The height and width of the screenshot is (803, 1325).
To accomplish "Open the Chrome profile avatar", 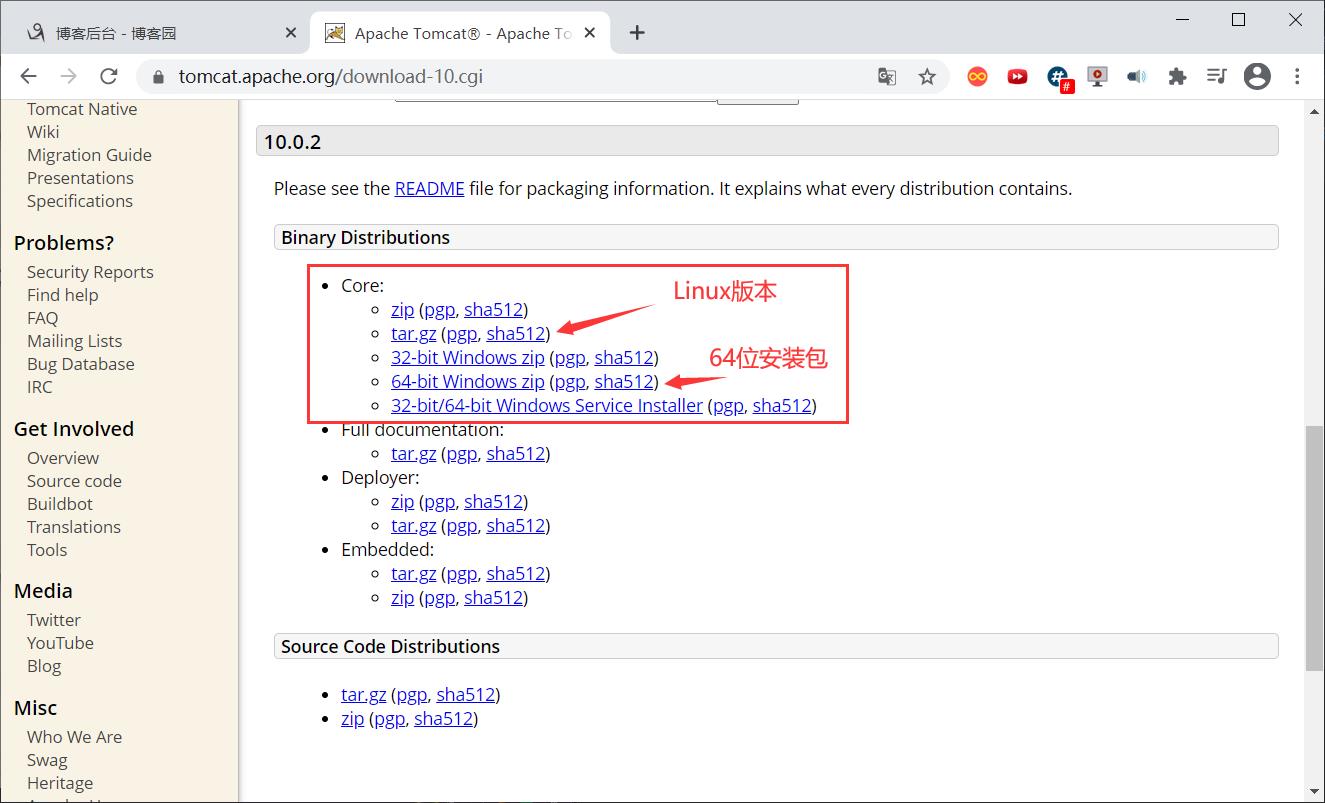I will click(x=1257, y=76).
